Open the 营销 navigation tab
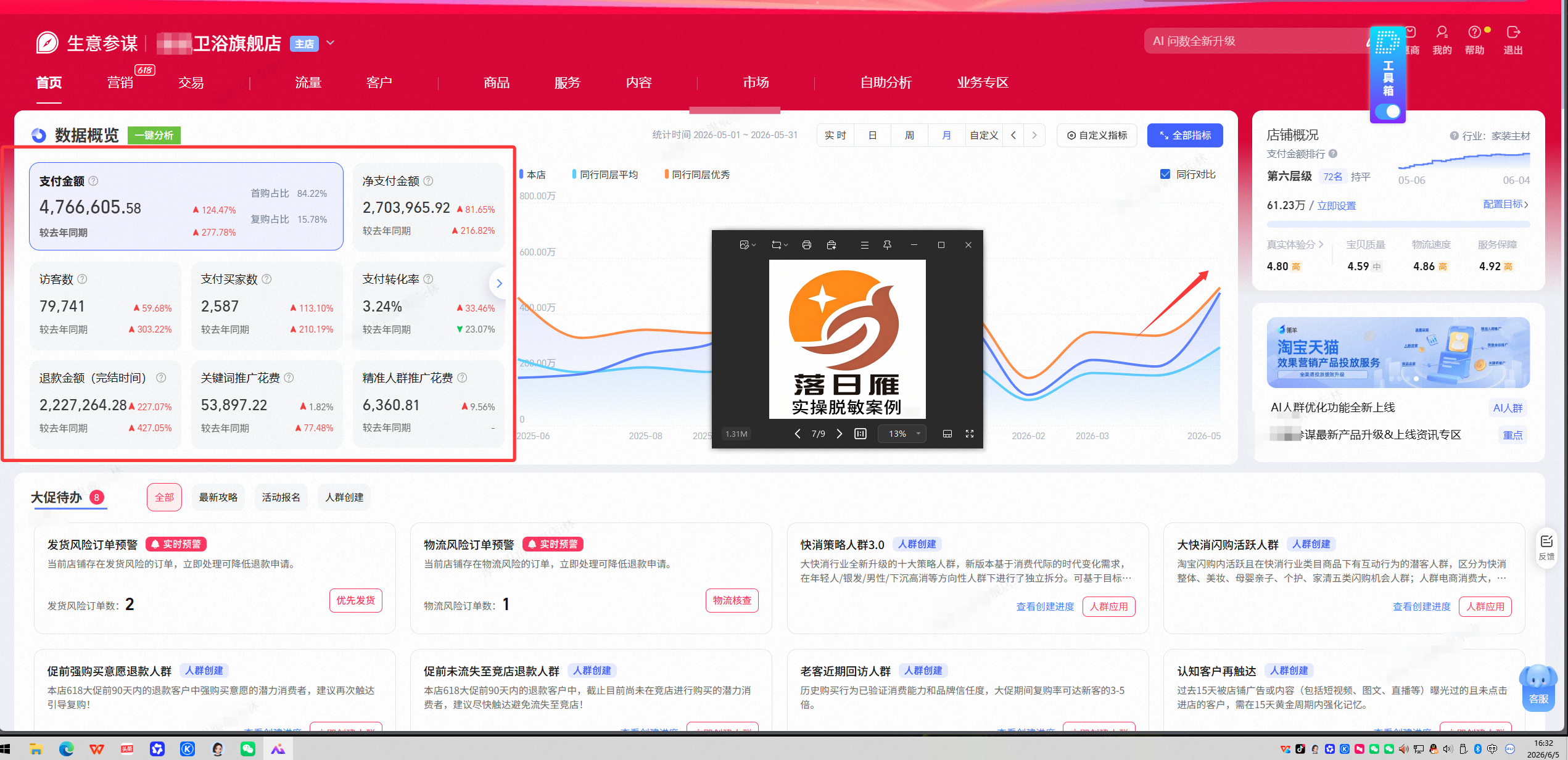The image size is (1568, 760). click(120, 83)
